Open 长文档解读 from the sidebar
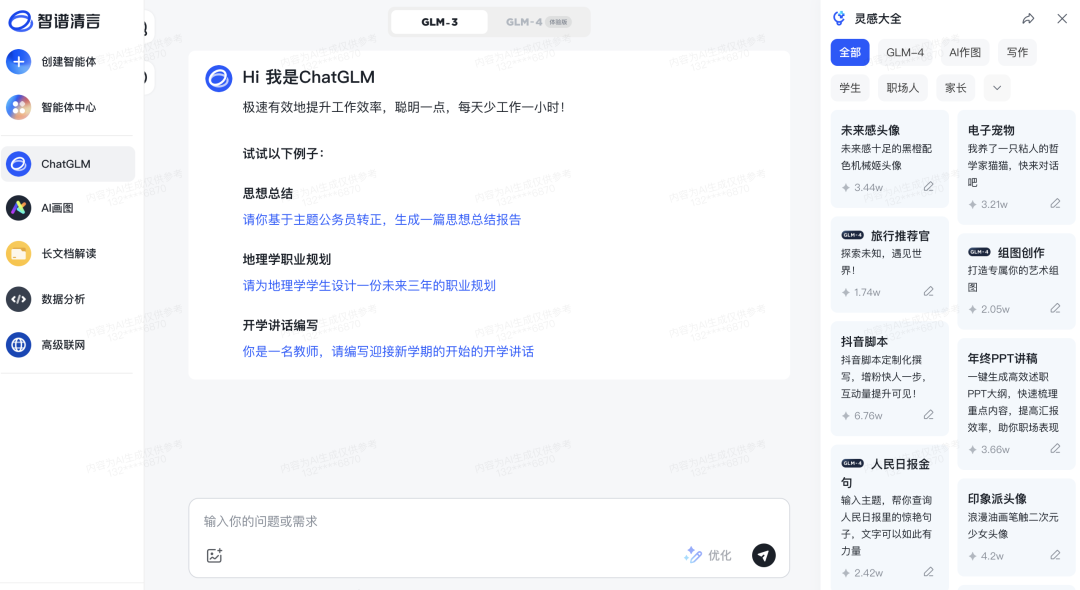Screen dimensions: 1080x590 click(68, 254)
